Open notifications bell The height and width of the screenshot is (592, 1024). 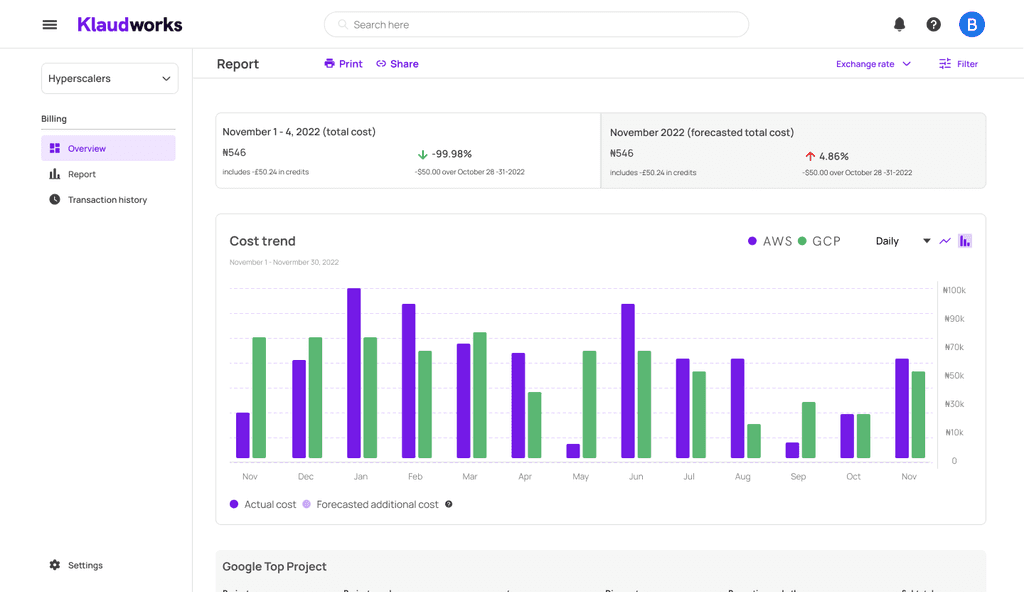pyautogui.click(x=899, y=24)
